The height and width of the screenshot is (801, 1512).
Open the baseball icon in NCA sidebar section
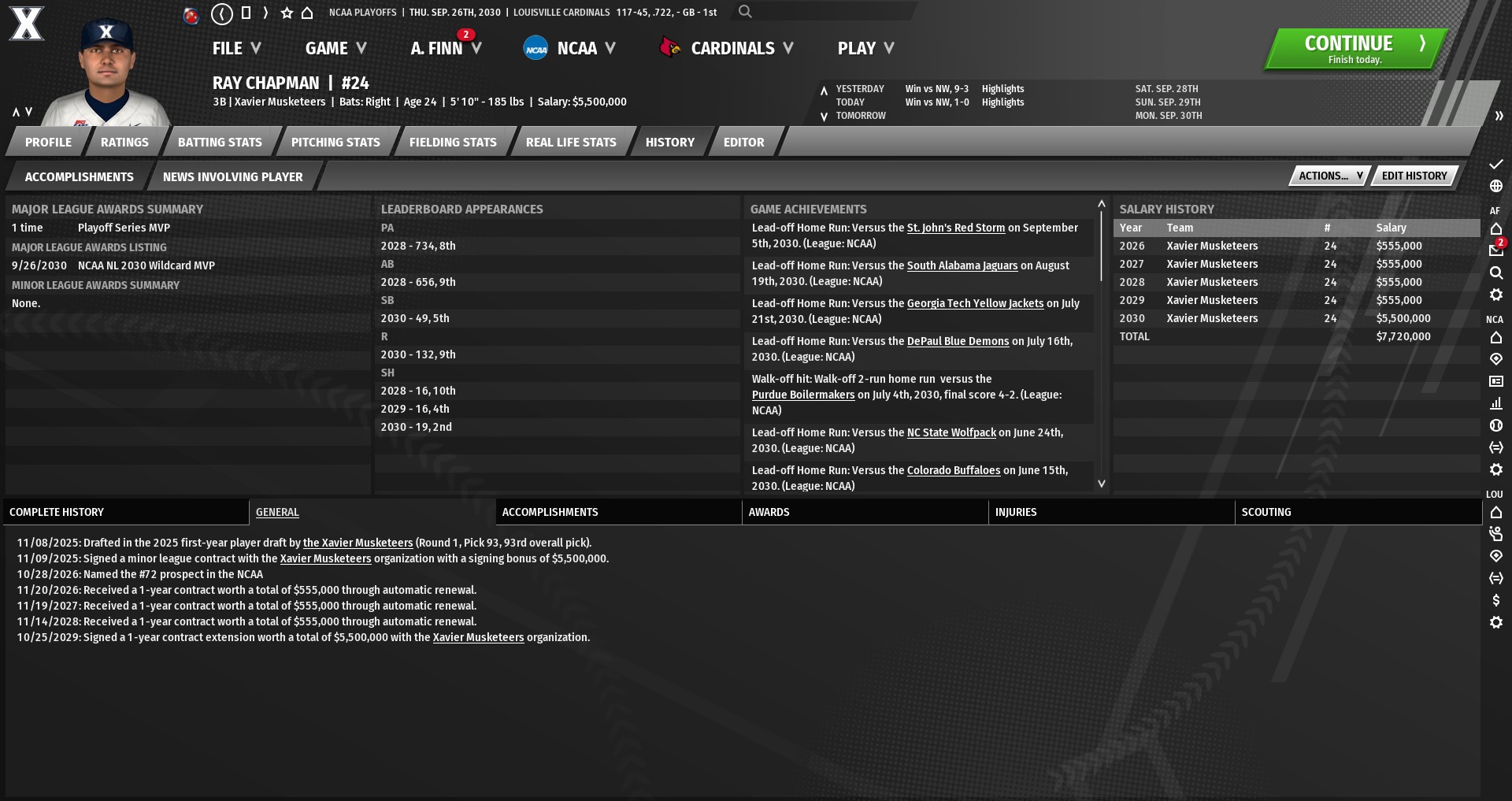coord(1495,425)
